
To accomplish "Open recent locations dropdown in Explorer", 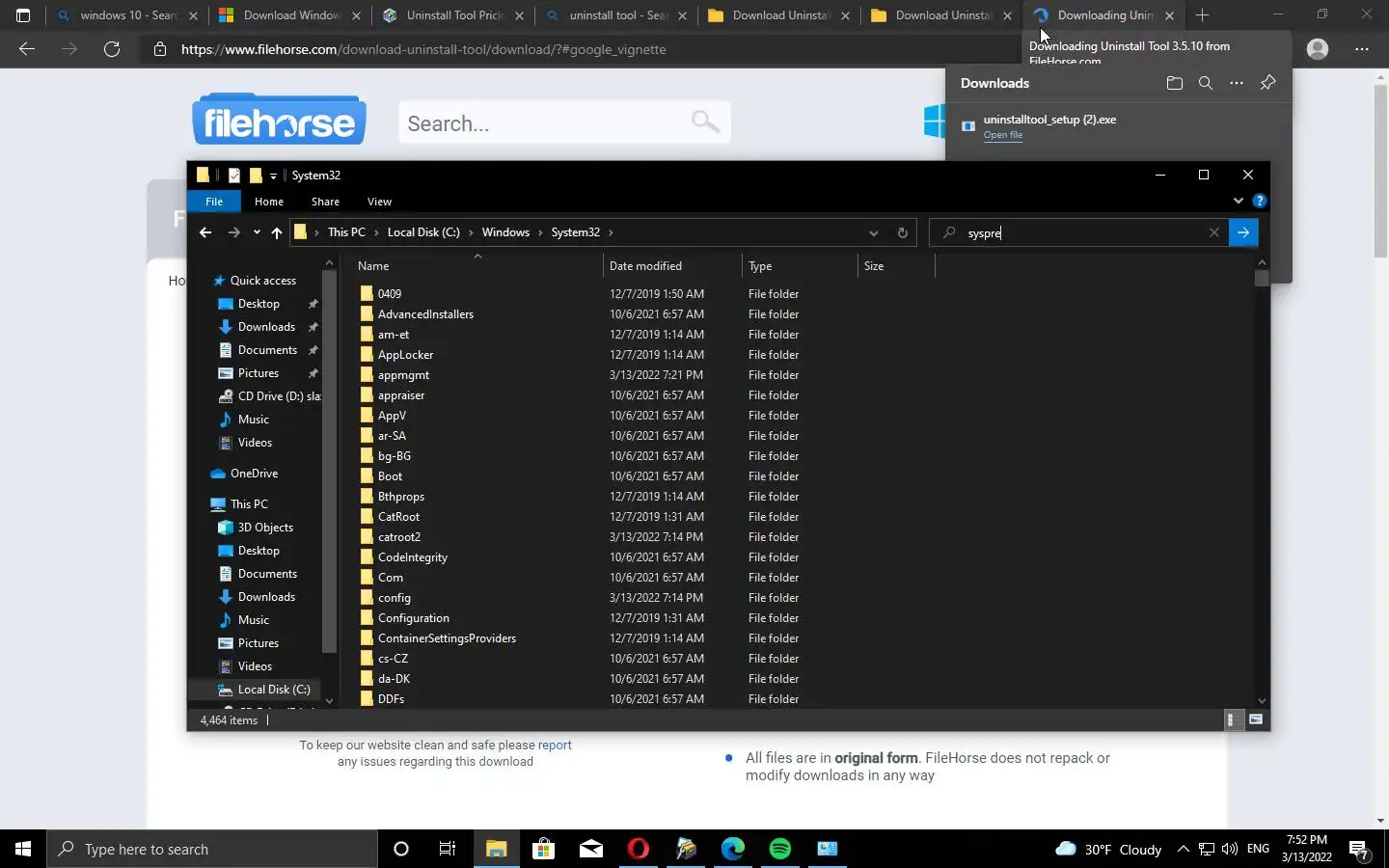I will [x=257, y=232].
